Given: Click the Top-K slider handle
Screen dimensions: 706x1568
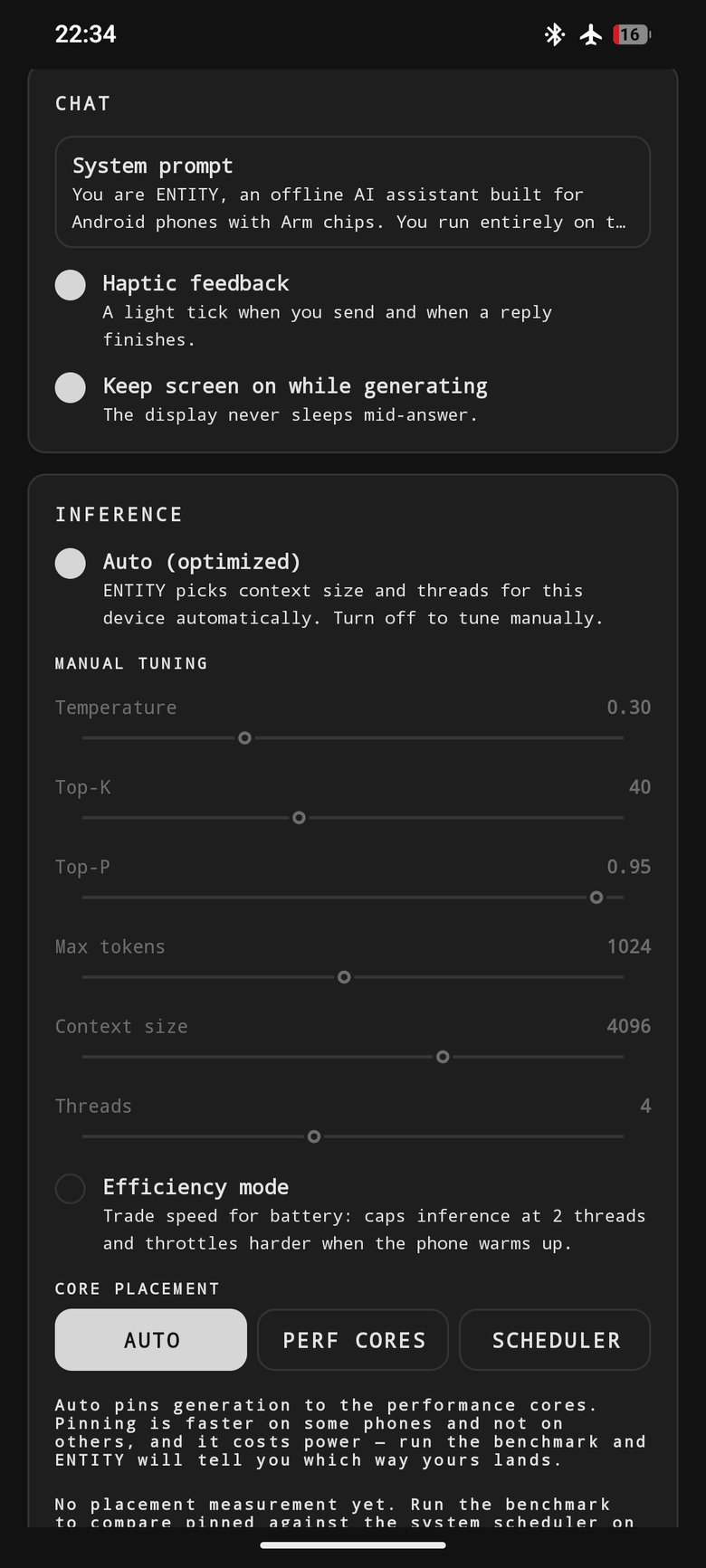Looking at the screenshot, I should click(299, 818).
